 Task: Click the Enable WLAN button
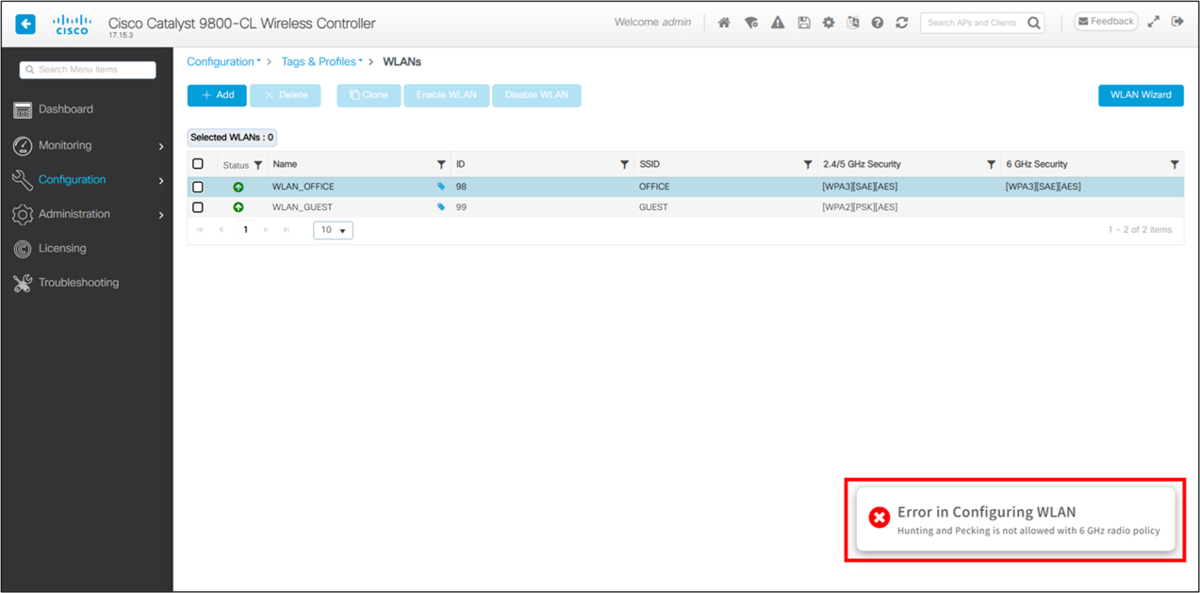point(447,95)
